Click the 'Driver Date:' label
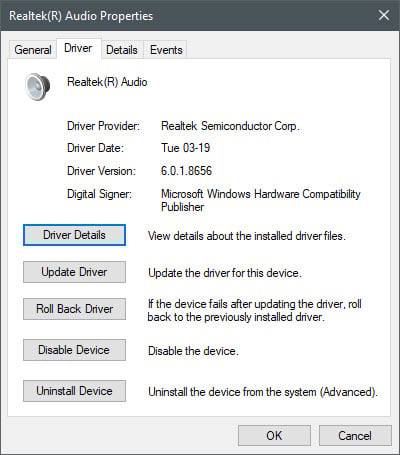 point(95,148)
